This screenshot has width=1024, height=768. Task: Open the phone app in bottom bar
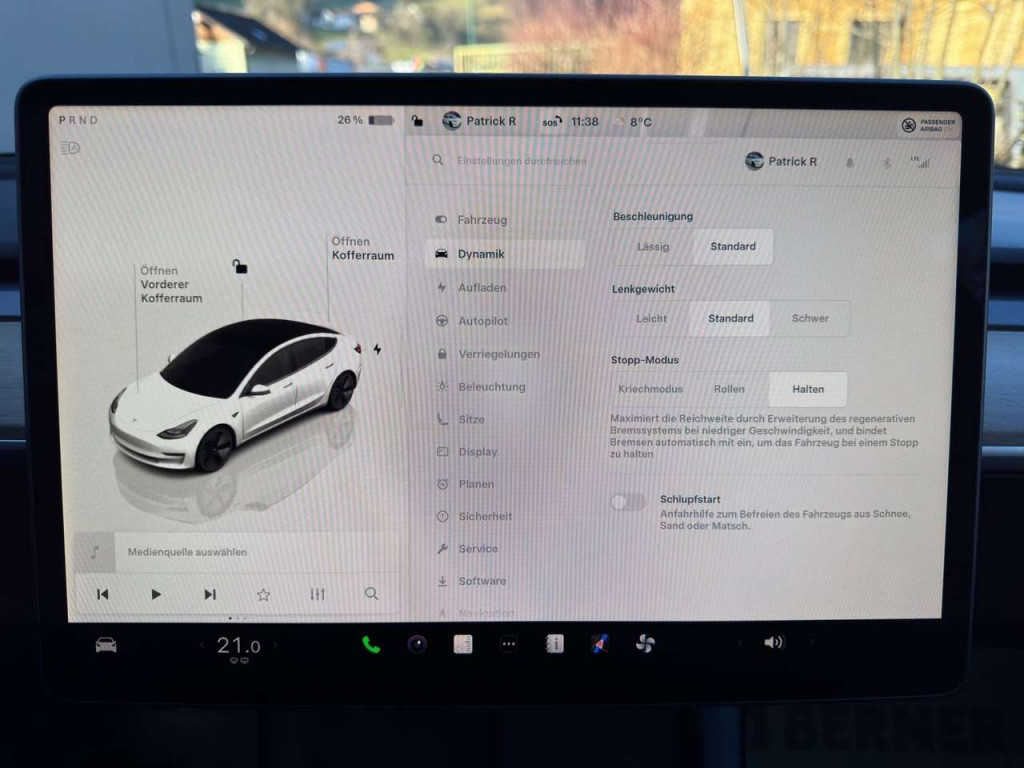coord(371,645)
